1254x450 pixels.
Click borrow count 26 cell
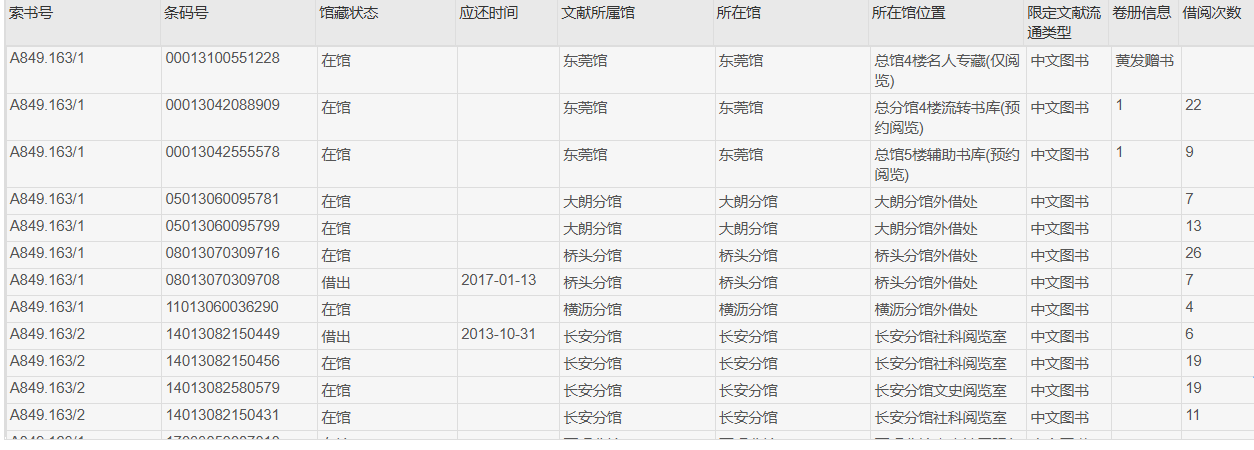pyautogui.click(x=1216, y=255)
